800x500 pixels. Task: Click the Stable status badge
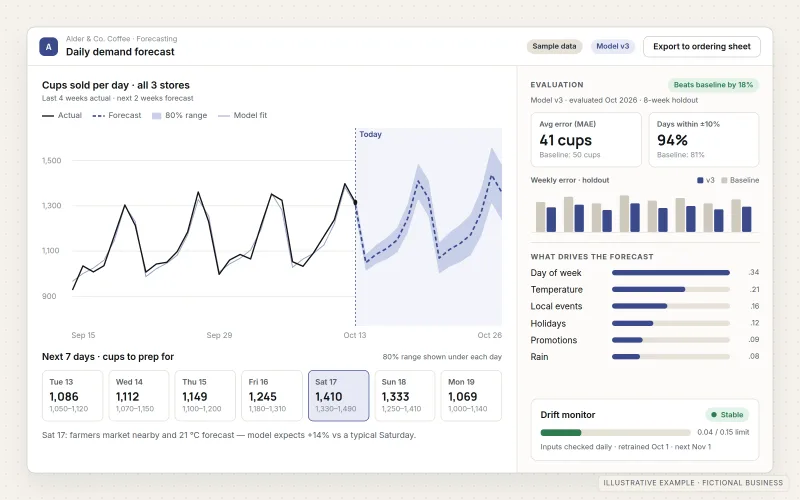pyautogui.click(x=727, y=415)
